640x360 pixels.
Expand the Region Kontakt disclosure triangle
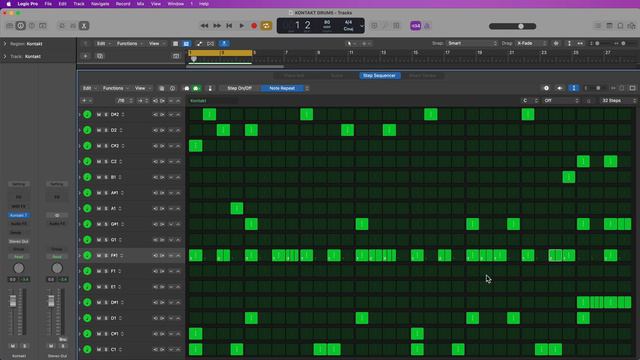coord(5,44)
